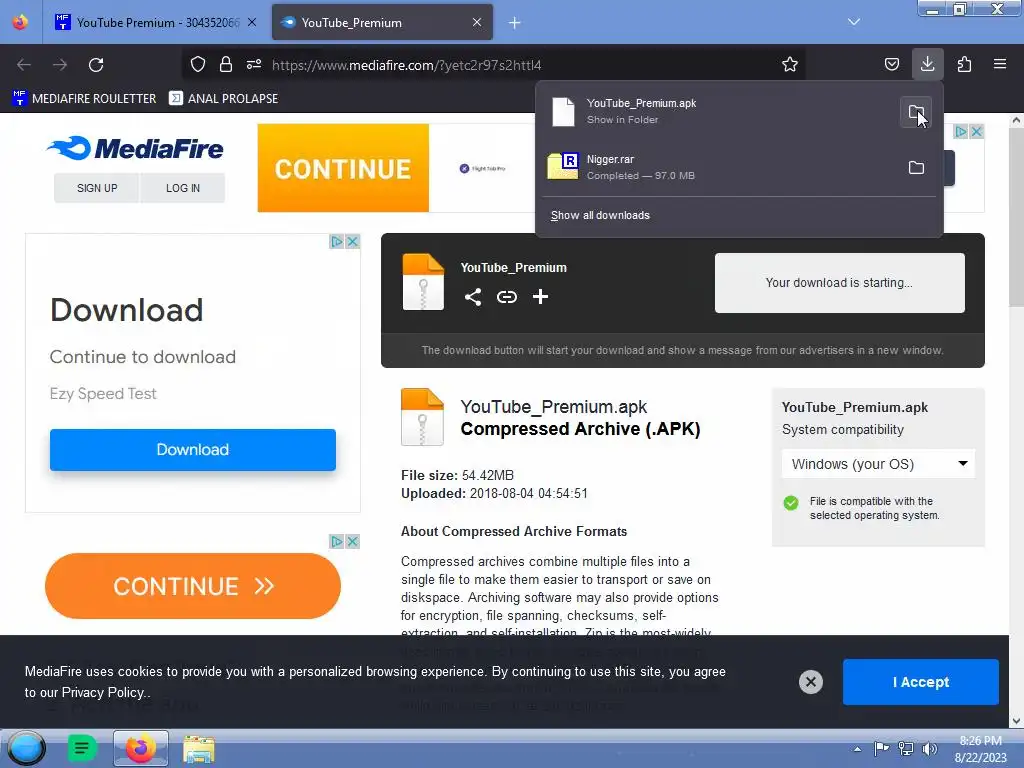Close the top banner ad with X

point(976,131)
